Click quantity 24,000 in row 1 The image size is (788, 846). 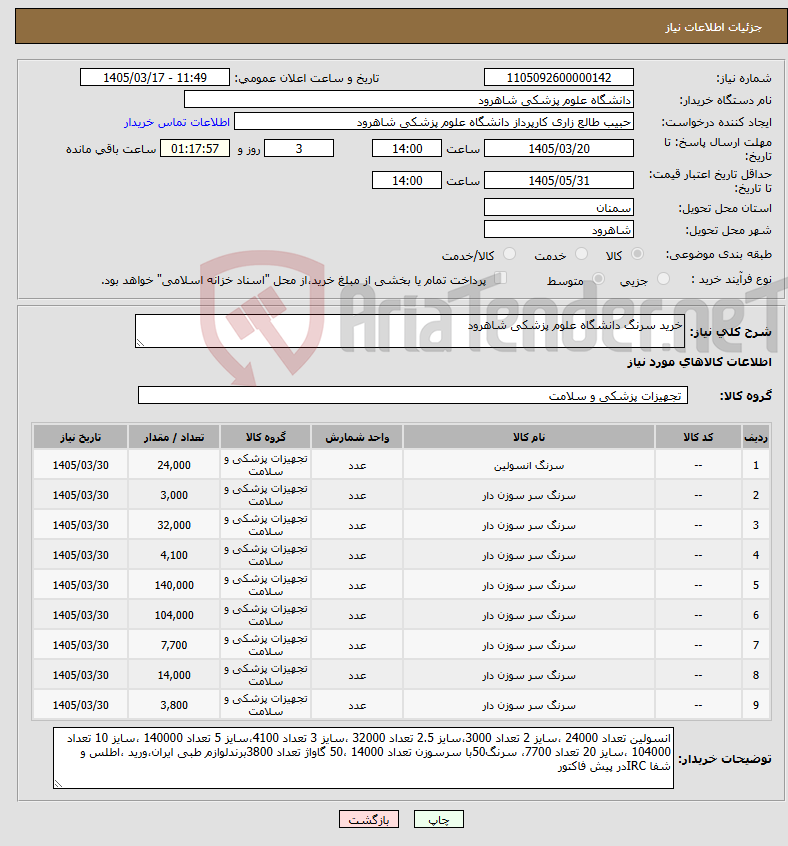(x=174, y=465)
